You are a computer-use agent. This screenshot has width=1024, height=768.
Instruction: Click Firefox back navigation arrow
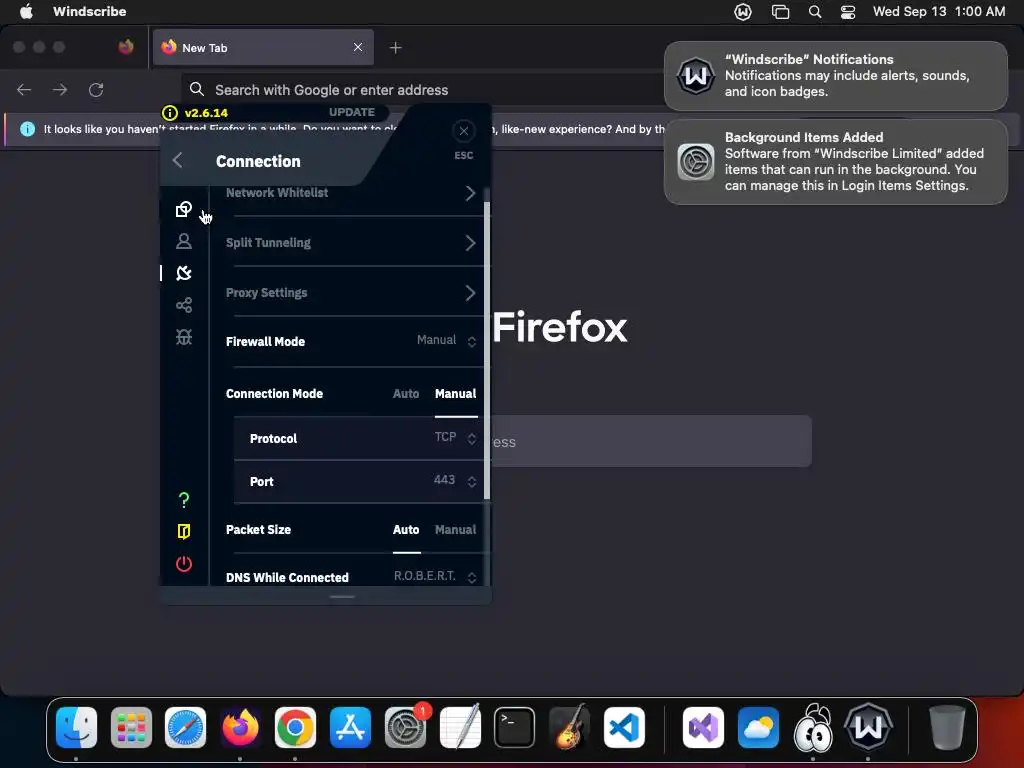point(24,89)
